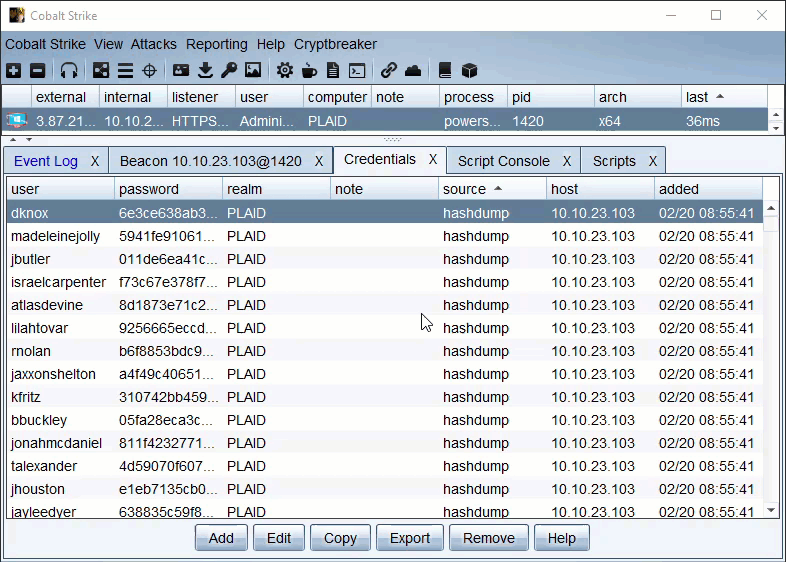786x562 pixels.
Task: Close the Beacon 10.10.23.103@1420 tab
Action: [319, 161]
